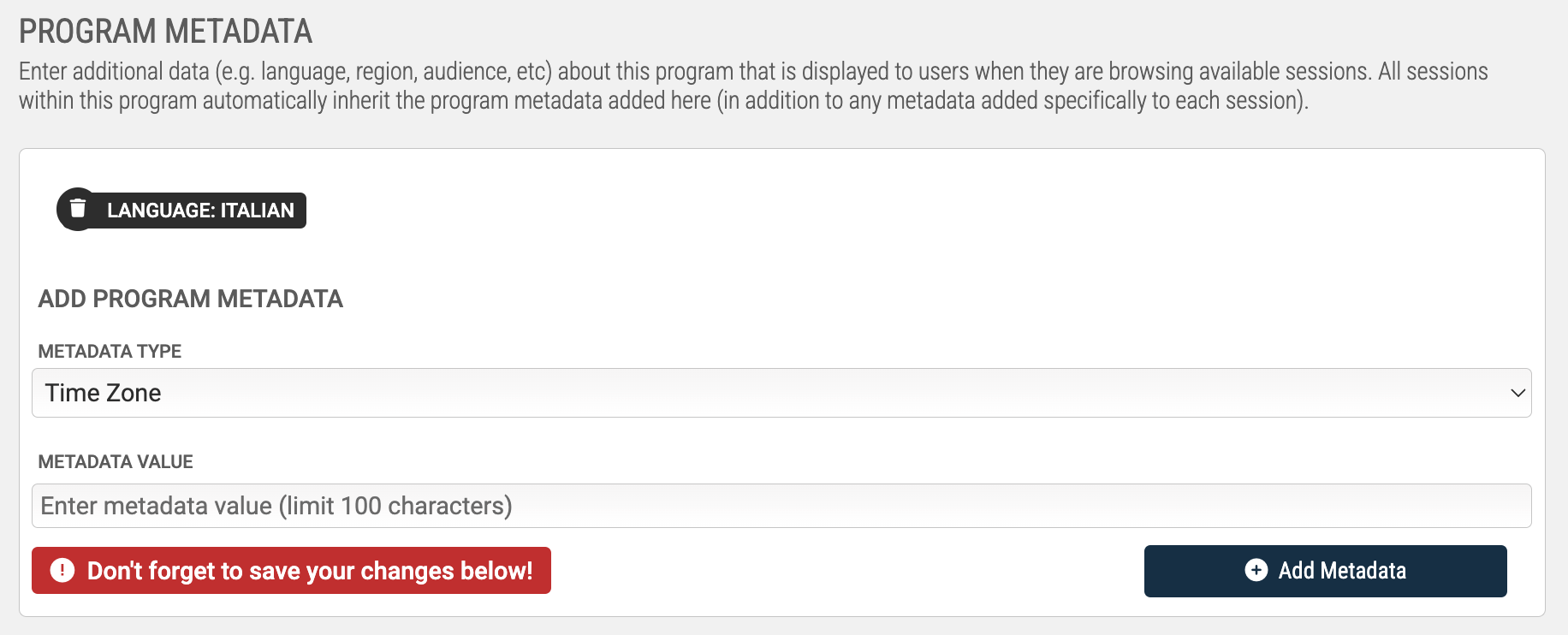1568x635 pixels.
Task: Open the Metadata Type dropdown
Action: (x=781, y=393)
